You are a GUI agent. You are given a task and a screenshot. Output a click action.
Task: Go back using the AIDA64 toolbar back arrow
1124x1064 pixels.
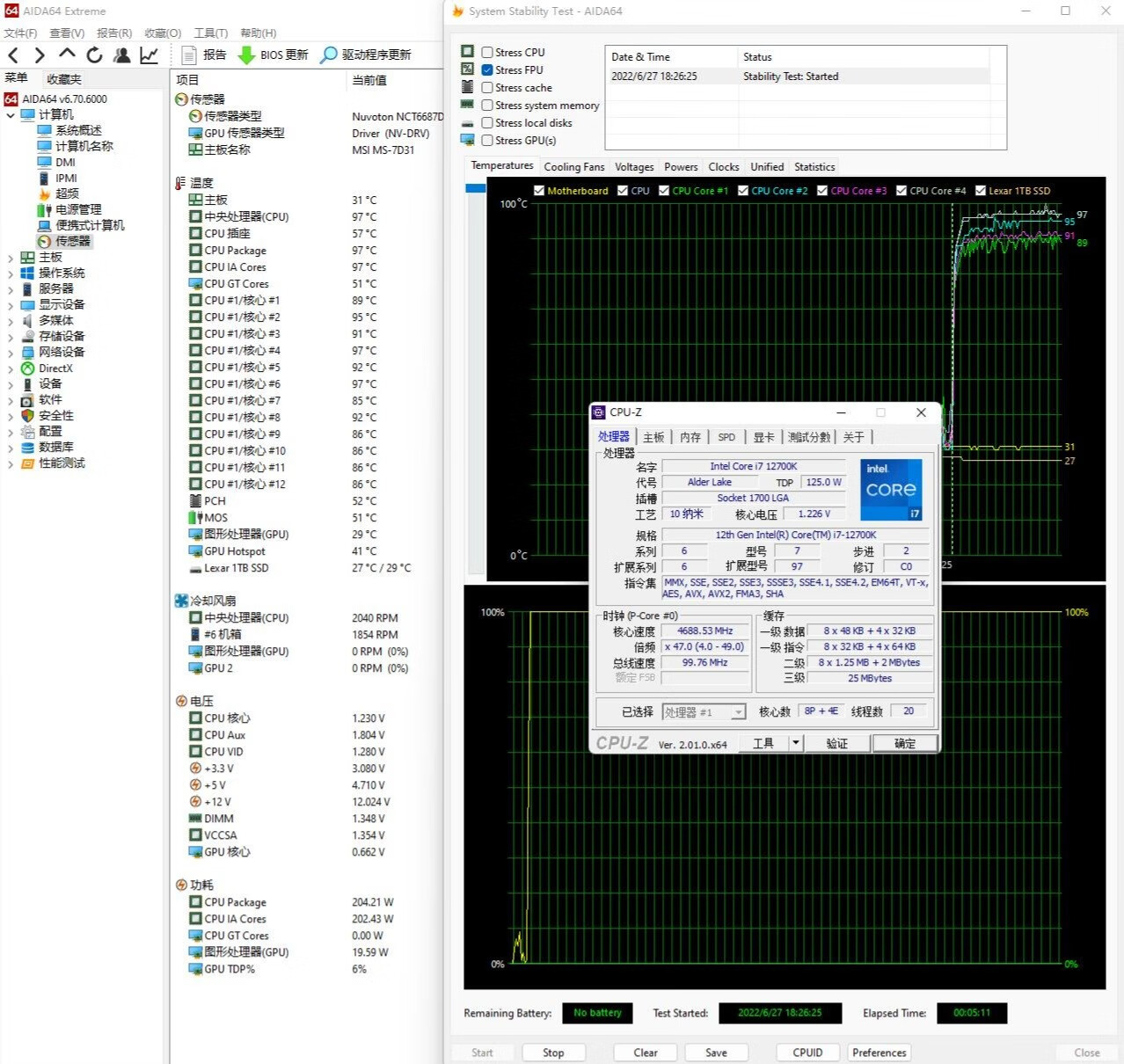point(13,55)
